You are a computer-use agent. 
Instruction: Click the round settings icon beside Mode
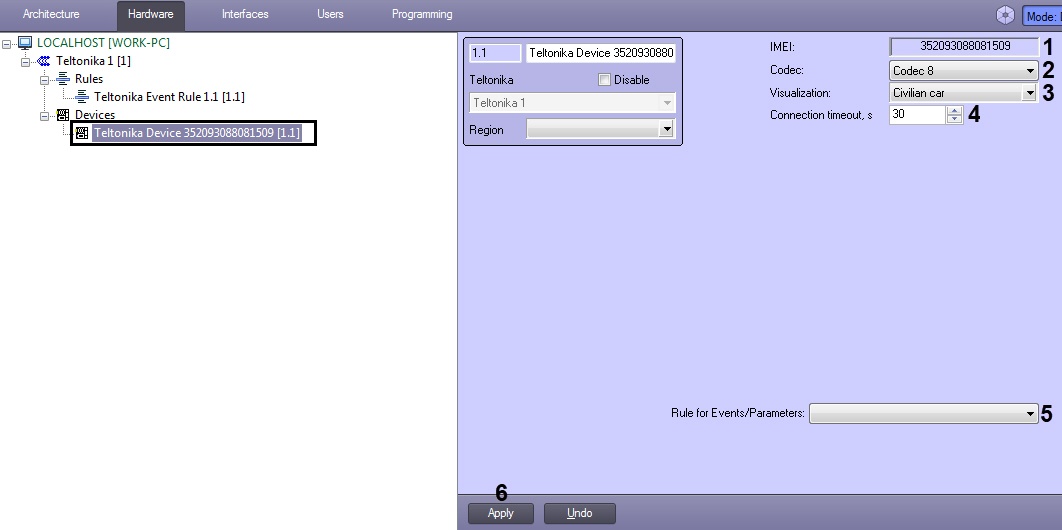point(1006,15)
